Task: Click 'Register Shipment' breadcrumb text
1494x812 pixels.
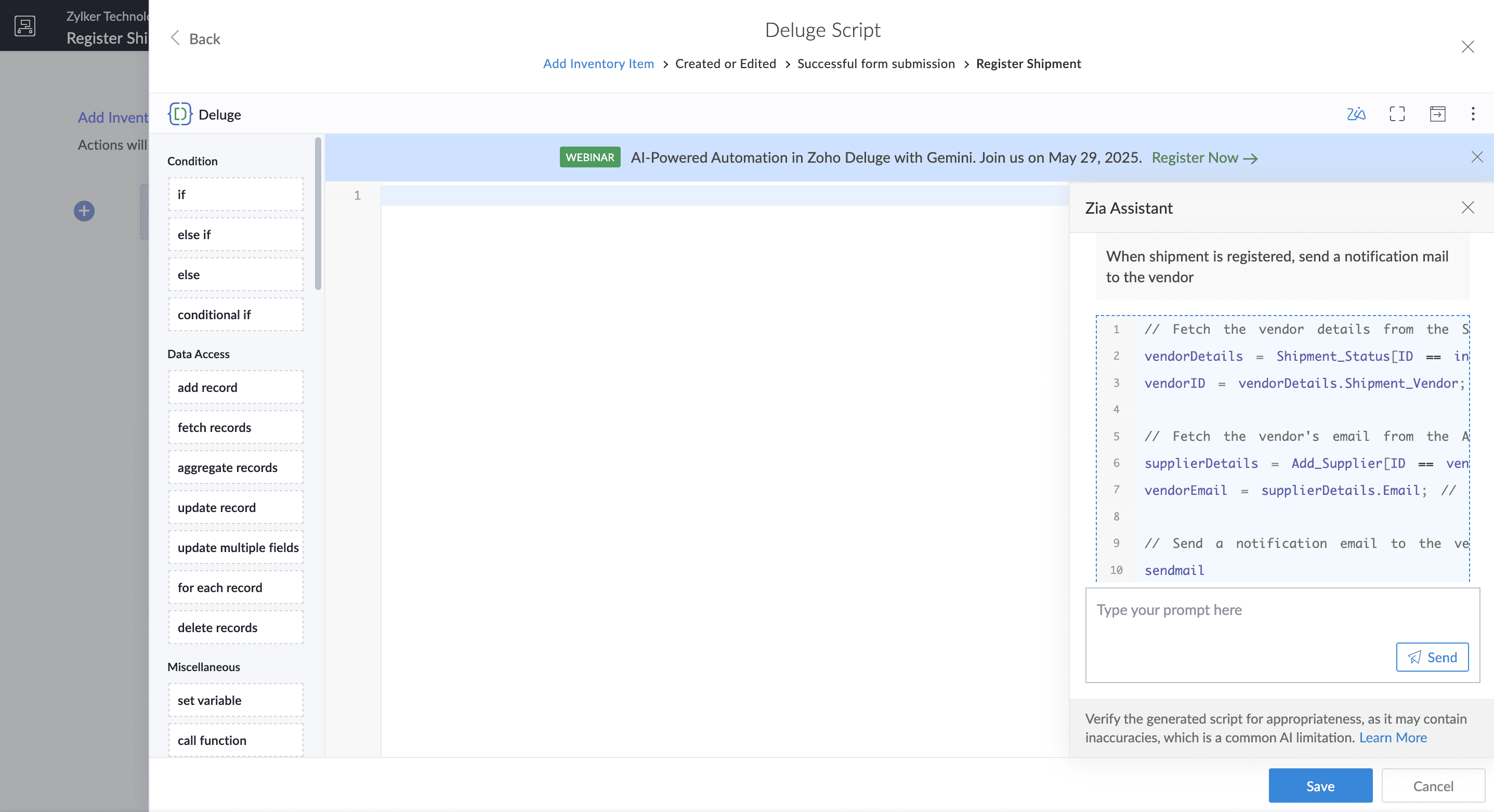Action: tap(1028, 63)
